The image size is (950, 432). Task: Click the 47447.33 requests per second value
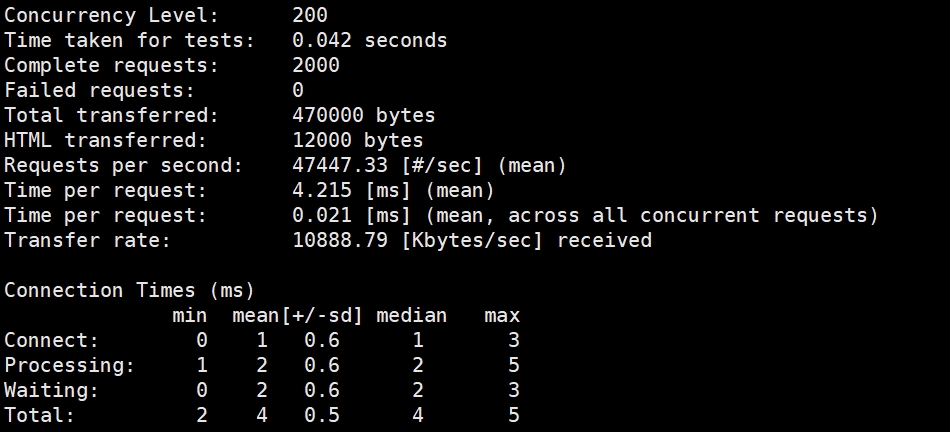340,165
